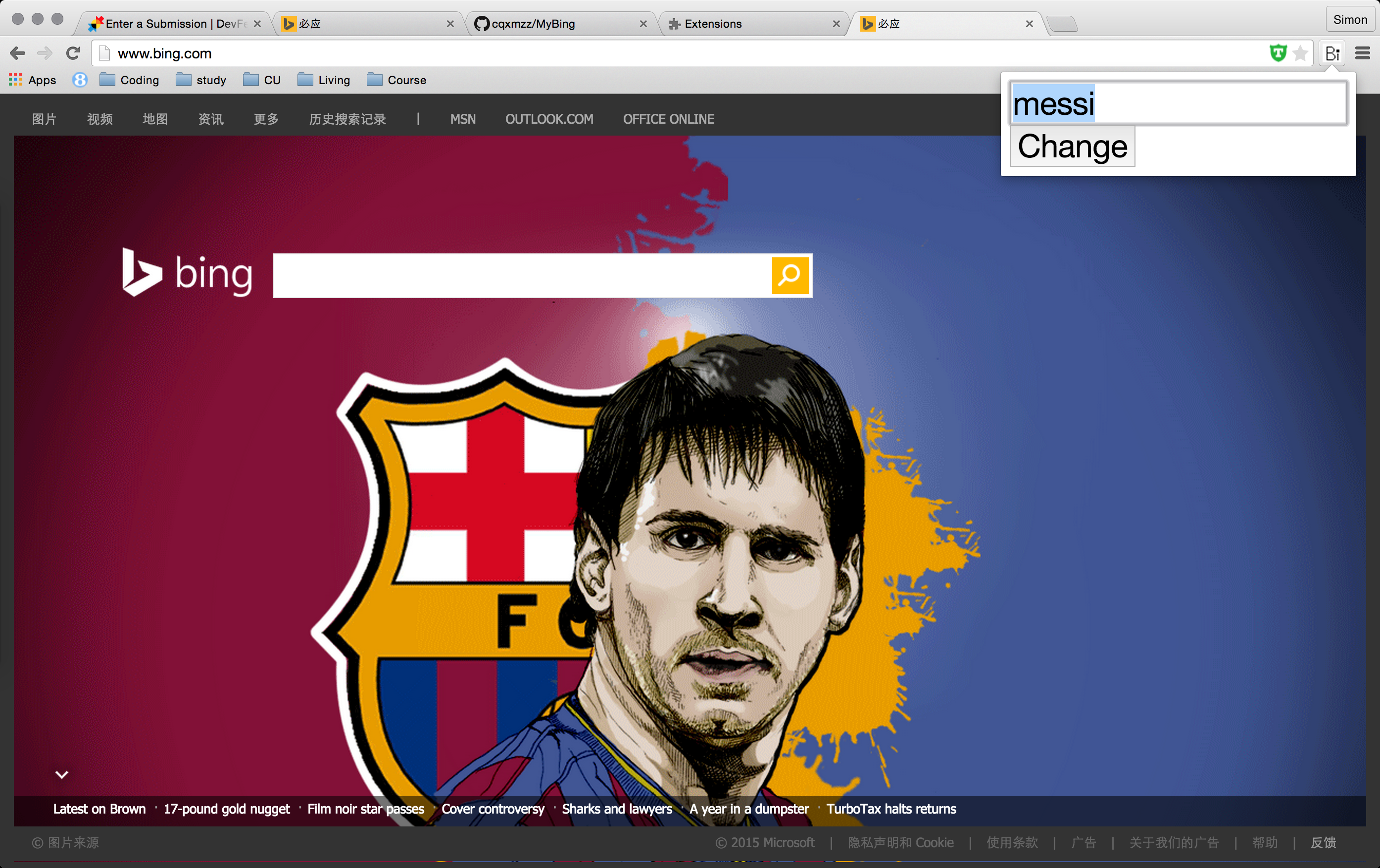Image resolution: width=1380 pixels, height=868 pixels.
Task: Open the Living bookmarks folder
Action: (324, 80)
